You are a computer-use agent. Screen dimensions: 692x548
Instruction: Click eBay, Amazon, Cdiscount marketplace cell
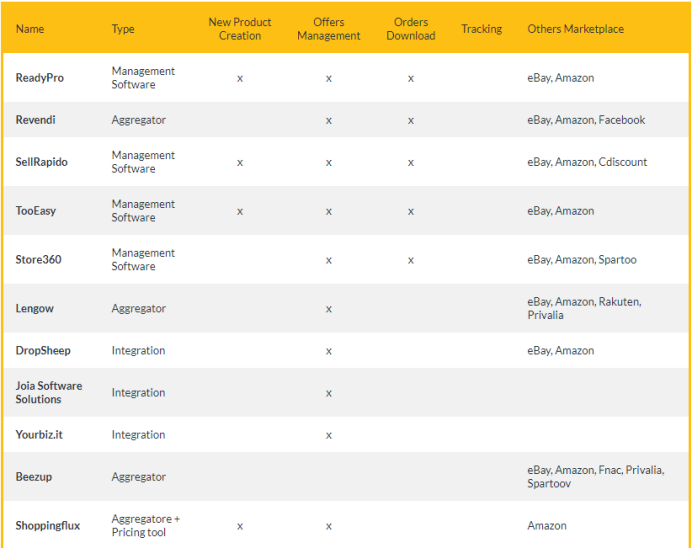coord(587,162)
